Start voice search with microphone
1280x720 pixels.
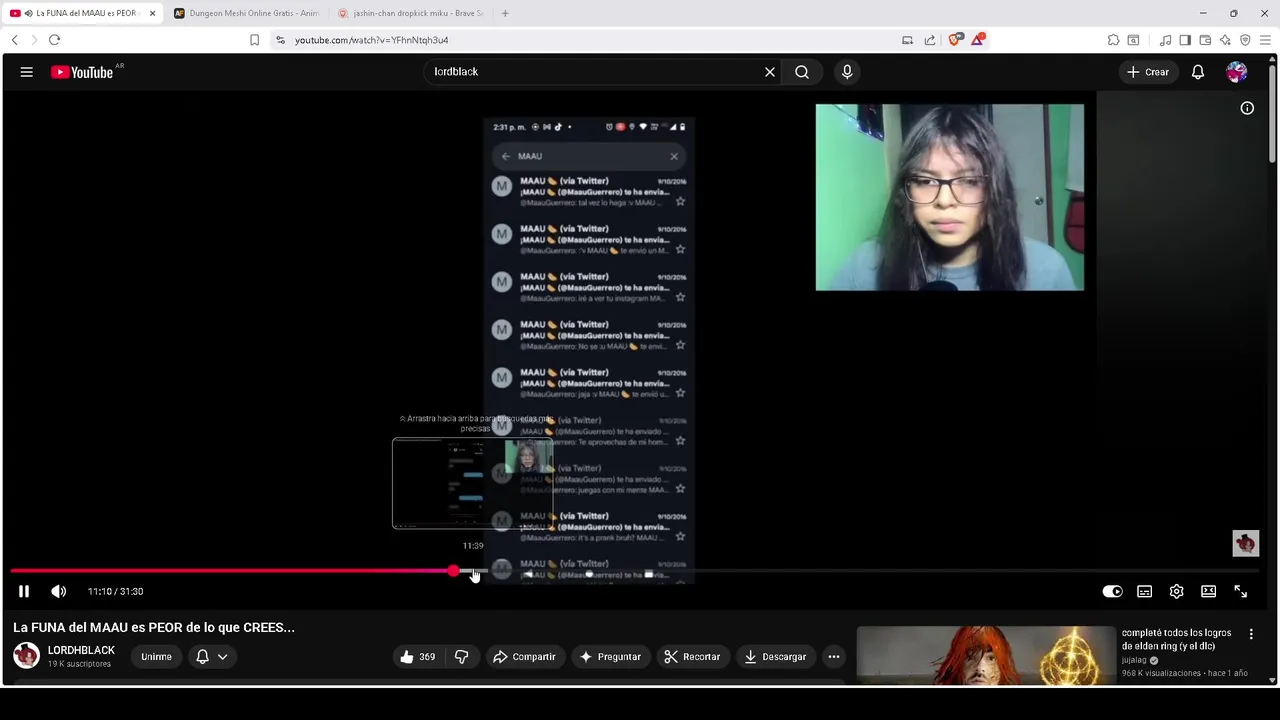[847, 72]
